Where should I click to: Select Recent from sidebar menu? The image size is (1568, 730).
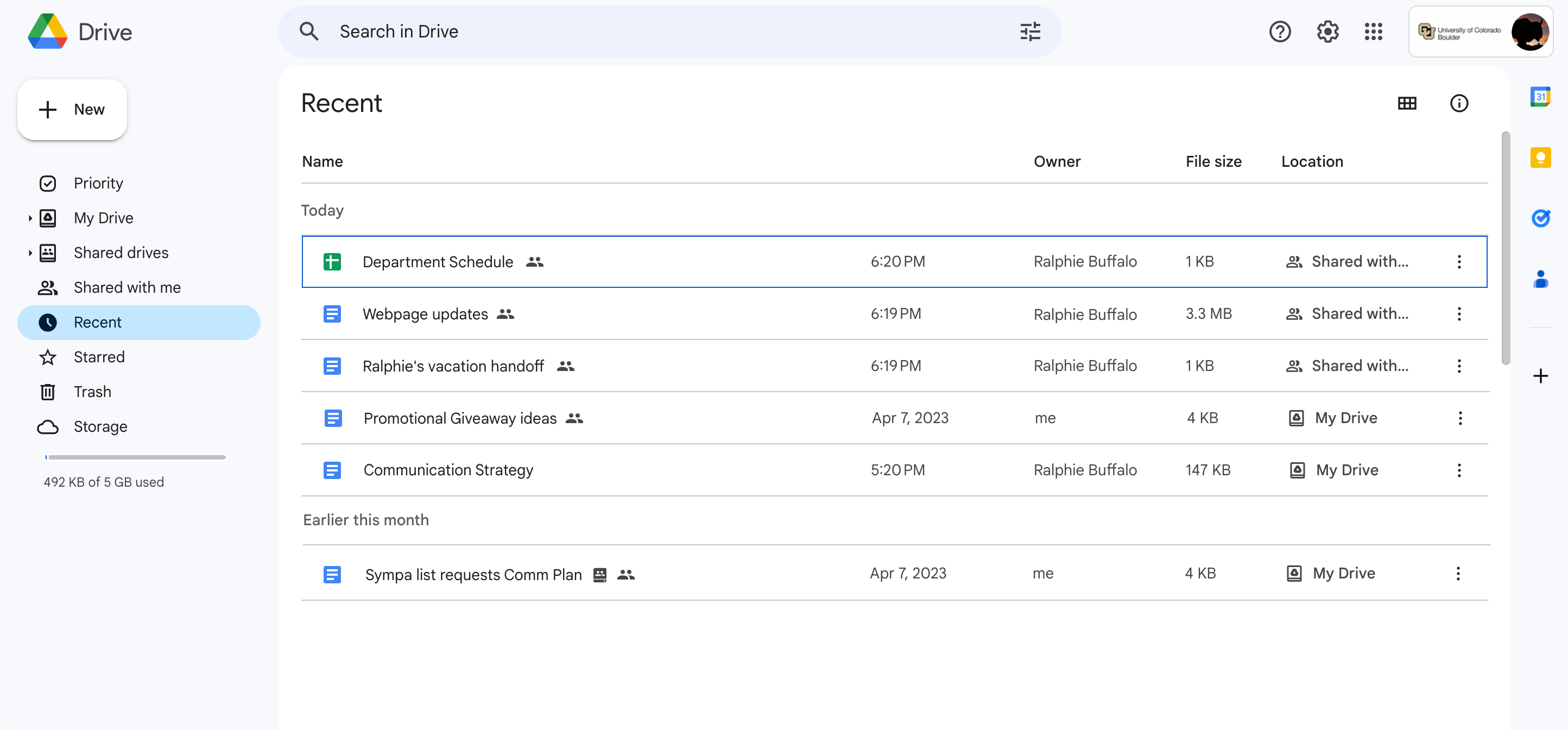pyautogui.click(x=97, y=322)
